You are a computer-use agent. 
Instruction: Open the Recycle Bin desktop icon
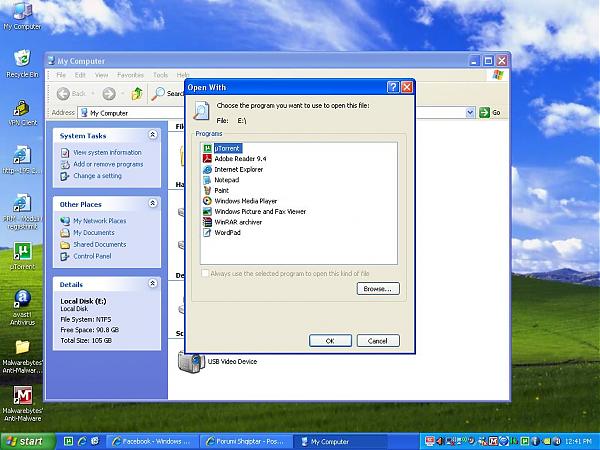point(22,64)
